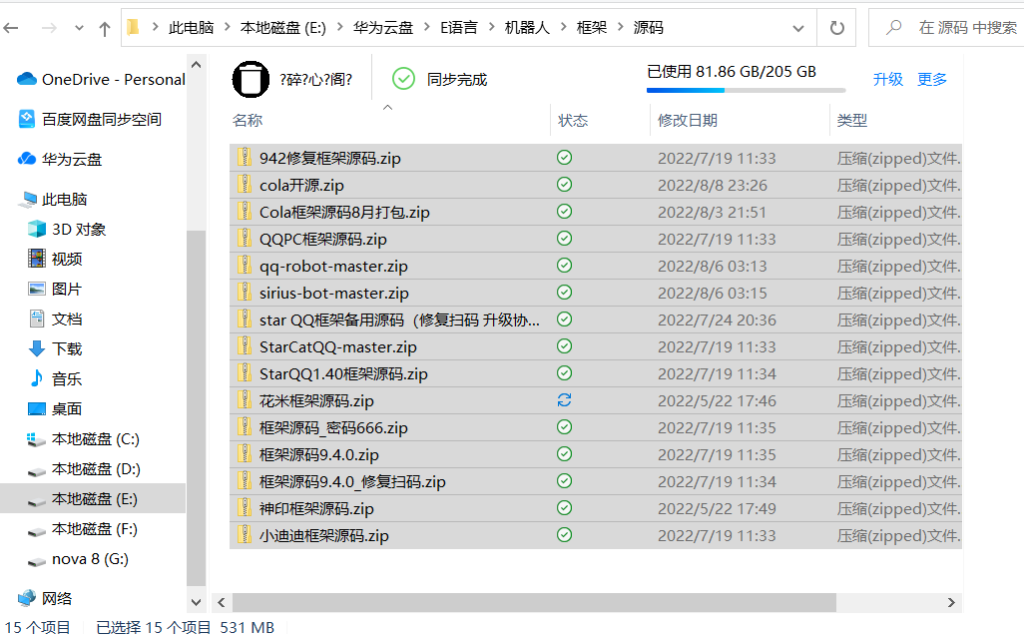1024x640 pixels.
Task: Click the refresh button in address bar
Action: 836,27
